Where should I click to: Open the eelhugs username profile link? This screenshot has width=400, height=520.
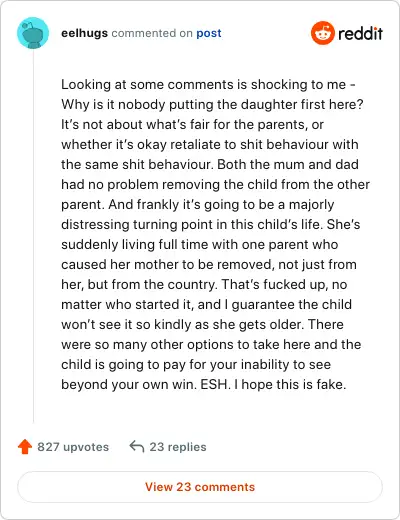(84, 33)
